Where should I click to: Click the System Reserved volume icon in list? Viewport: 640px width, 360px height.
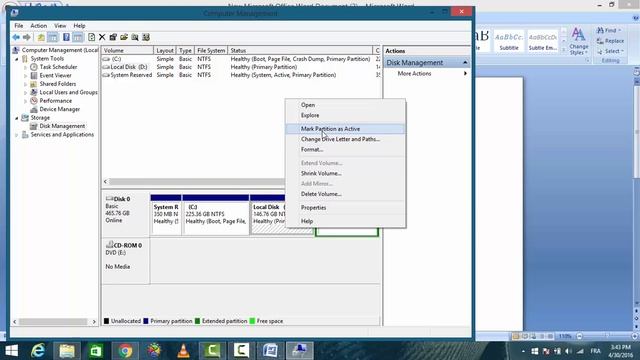click(106, 75)
